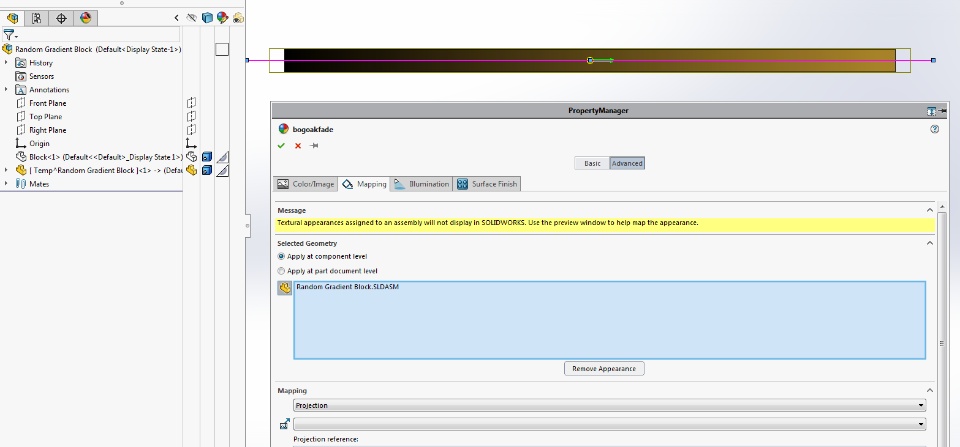Select the Random Gradient Block root assembly

click(98, 50)
